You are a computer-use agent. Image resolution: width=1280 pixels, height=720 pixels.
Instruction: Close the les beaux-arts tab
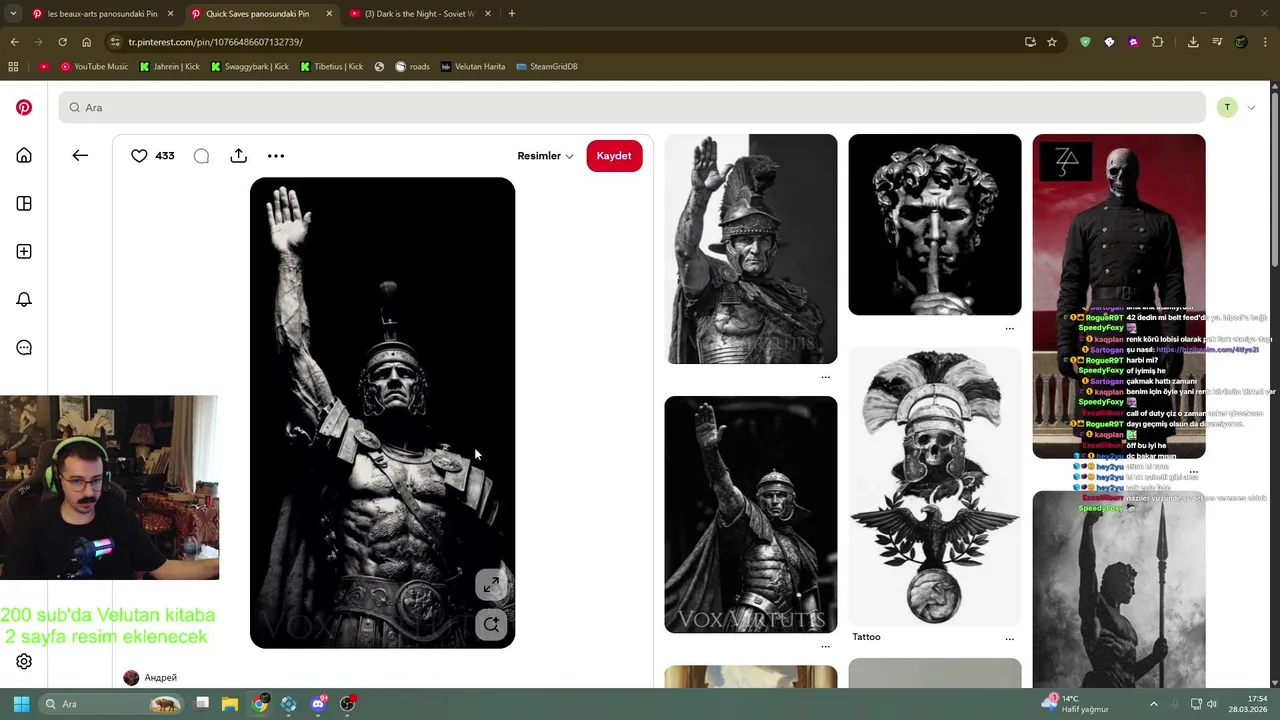click(170, 14)
